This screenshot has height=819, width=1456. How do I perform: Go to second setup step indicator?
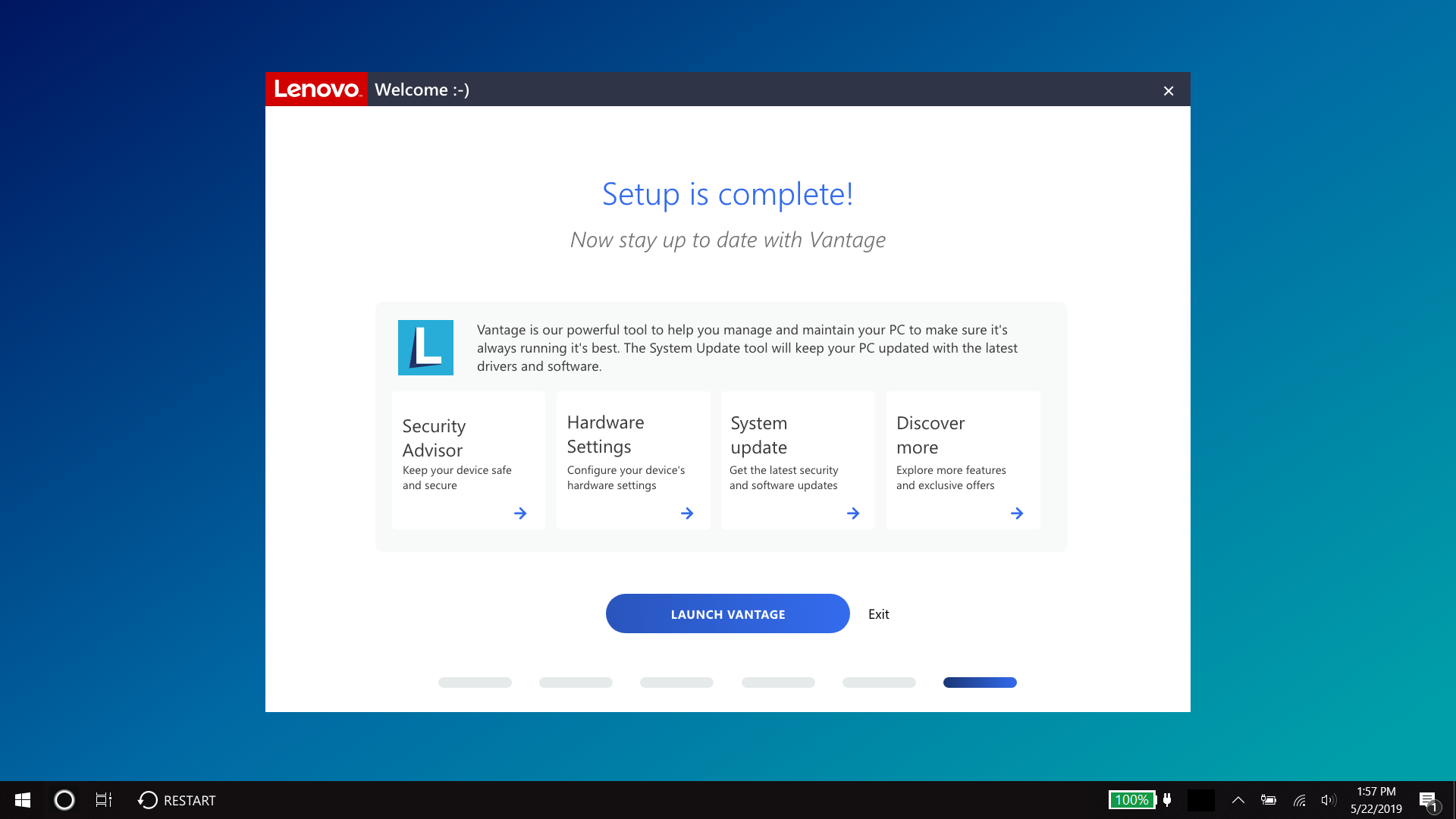click(576, 682)
